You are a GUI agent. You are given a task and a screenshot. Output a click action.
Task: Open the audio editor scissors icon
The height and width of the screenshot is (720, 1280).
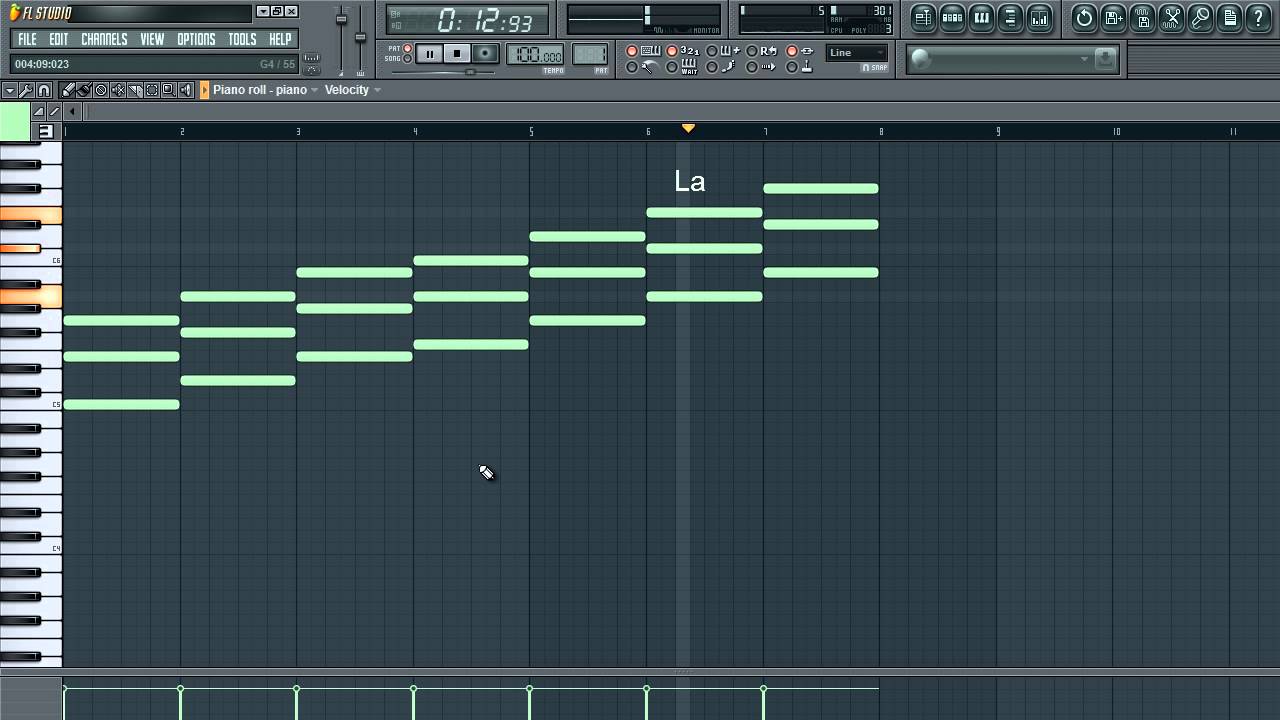coord(1171,17)
